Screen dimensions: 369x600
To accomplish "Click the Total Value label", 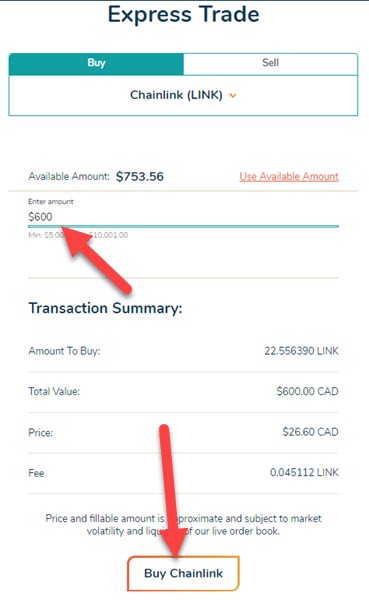I will (54, 391).
